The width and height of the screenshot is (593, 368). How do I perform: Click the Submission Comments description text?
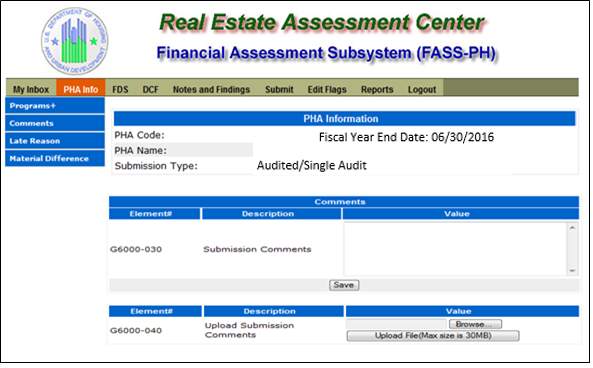coord(257,249)
